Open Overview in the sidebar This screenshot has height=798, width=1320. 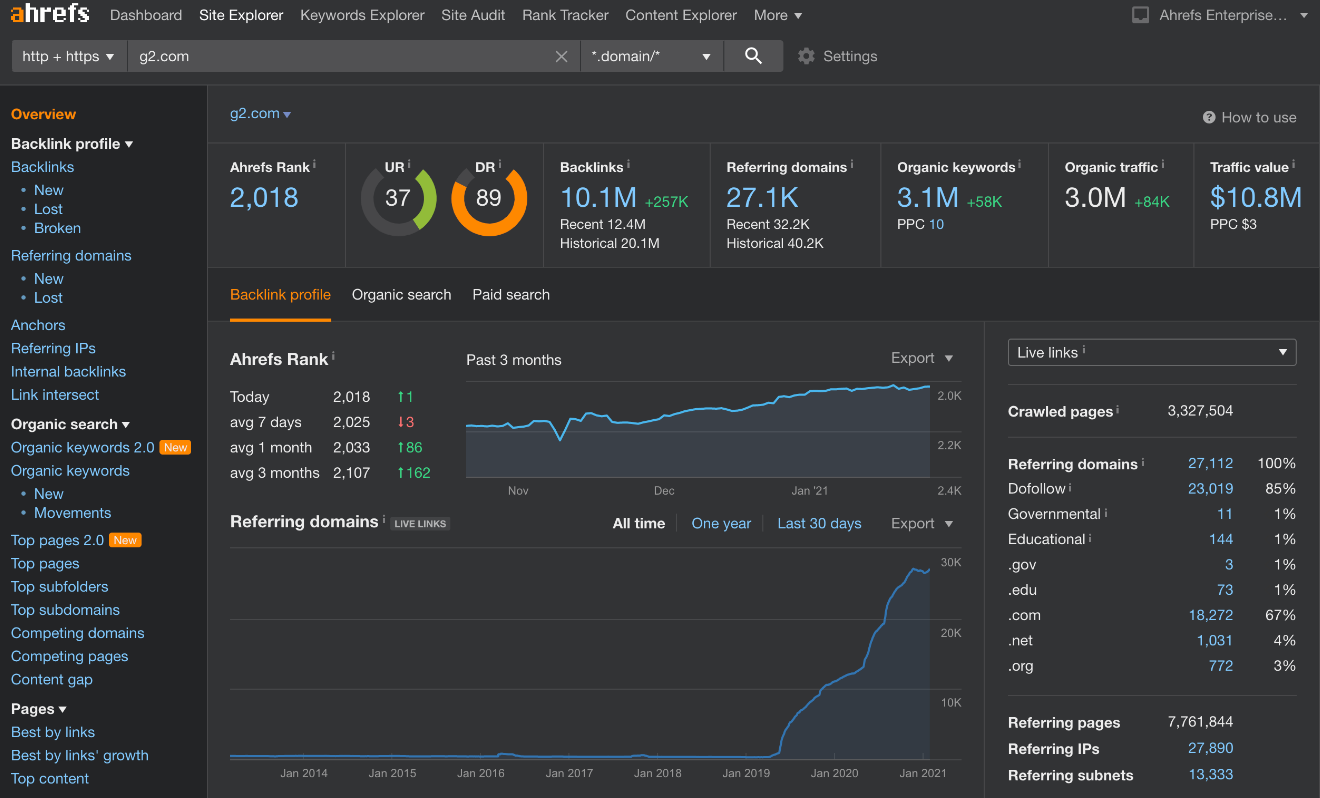point(43,114)
